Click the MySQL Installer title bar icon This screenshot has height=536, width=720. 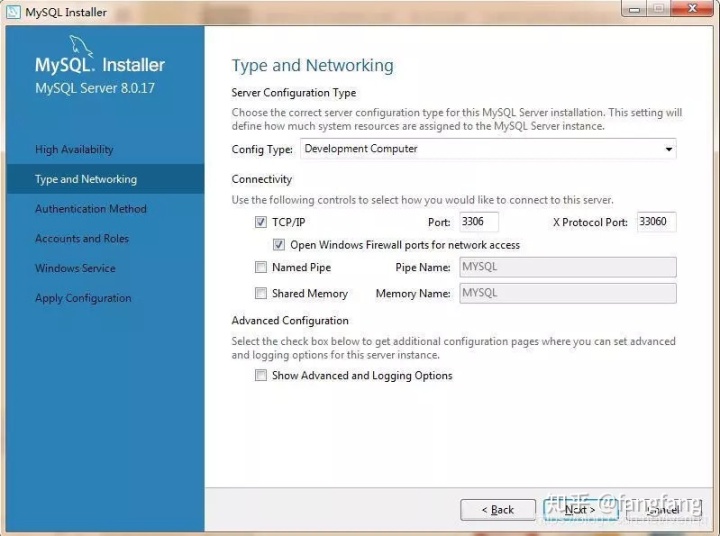click(x=13, y=11)
